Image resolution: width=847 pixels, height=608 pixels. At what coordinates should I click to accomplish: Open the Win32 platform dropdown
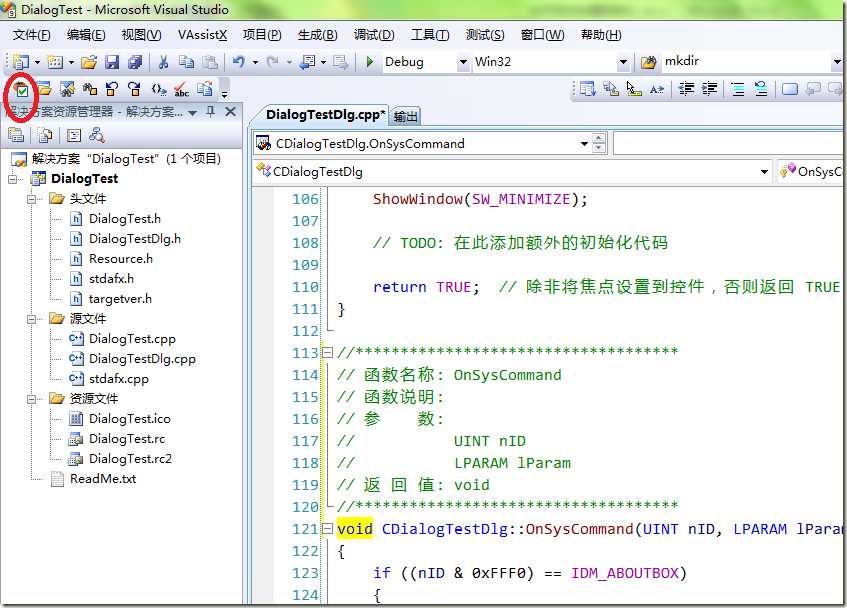tap(623, 62)
